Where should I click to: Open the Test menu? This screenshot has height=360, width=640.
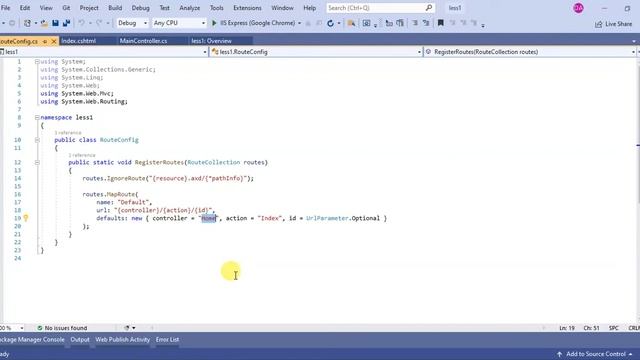point(164,8)
